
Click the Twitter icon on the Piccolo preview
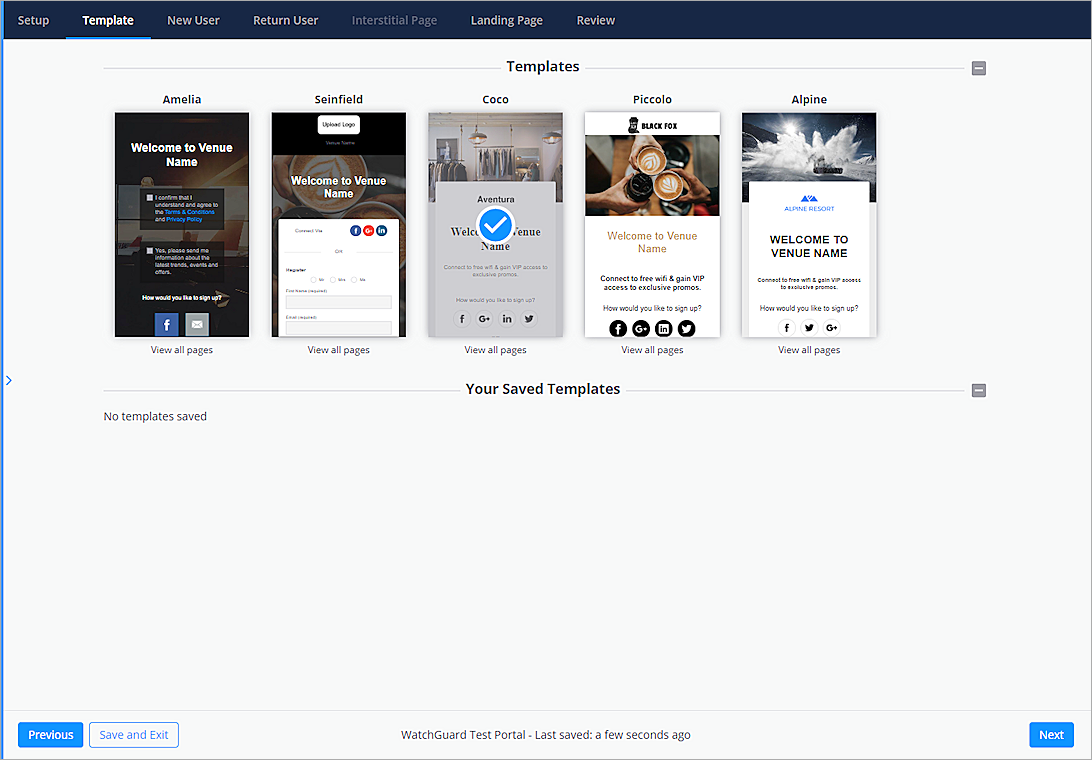[x=686, y=328]
